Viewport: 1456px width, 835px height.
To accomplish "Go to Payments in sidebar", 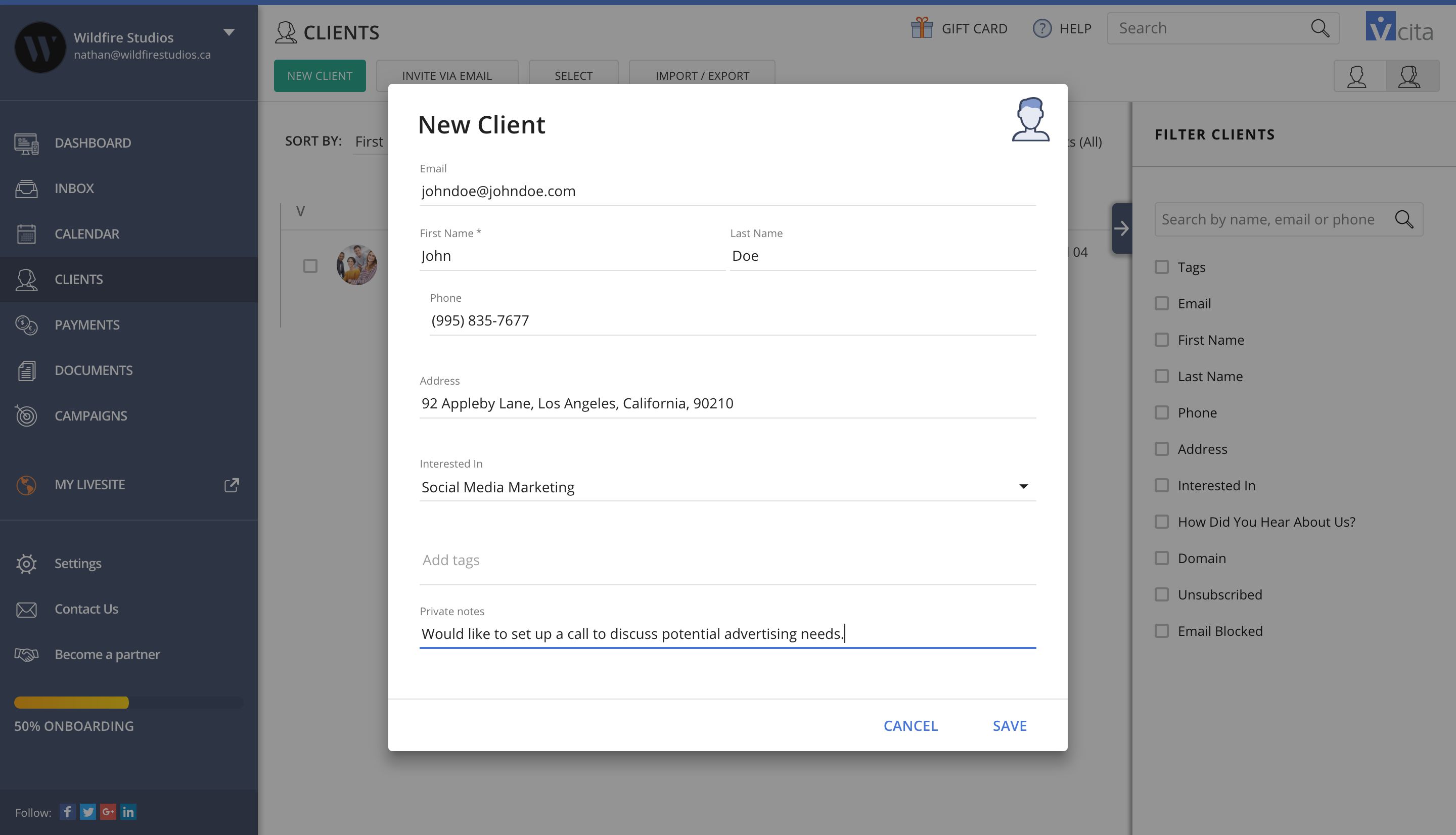I will tap(87, 324).
